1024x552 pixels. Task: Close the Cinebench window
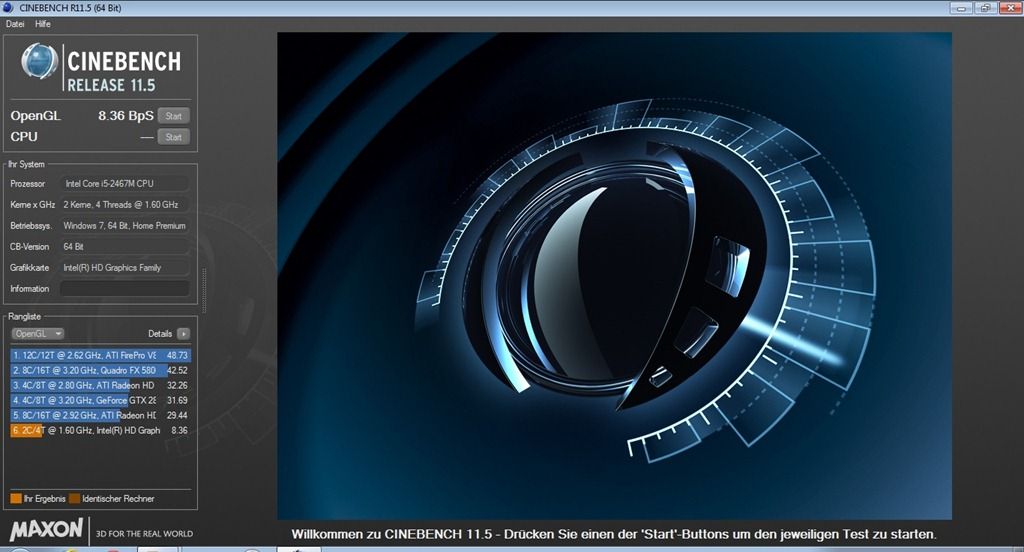click(1010, 8)
